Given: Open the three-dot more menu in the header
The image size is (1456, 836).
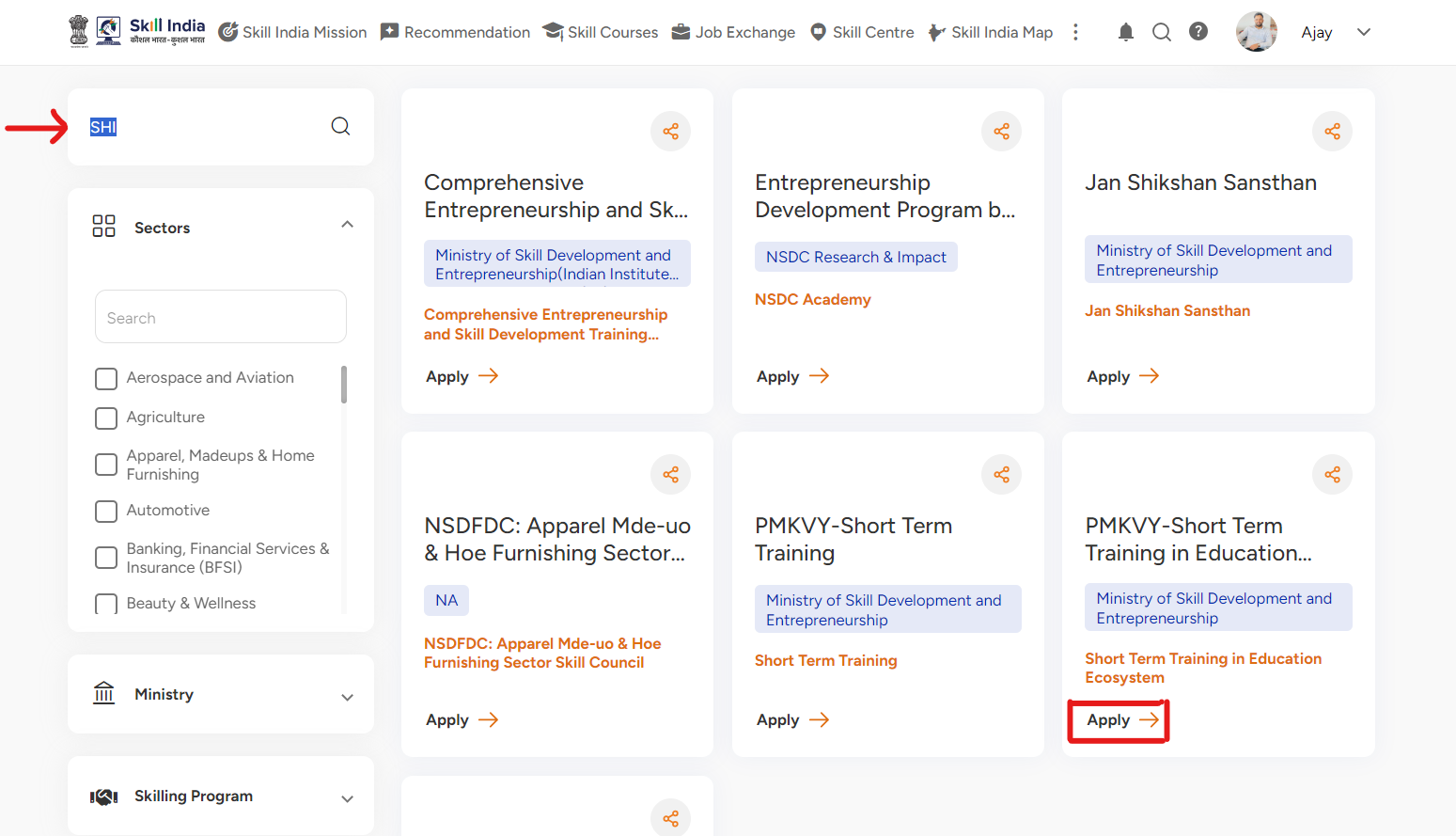Looking at the screenshot, I should click(1076, 32).
